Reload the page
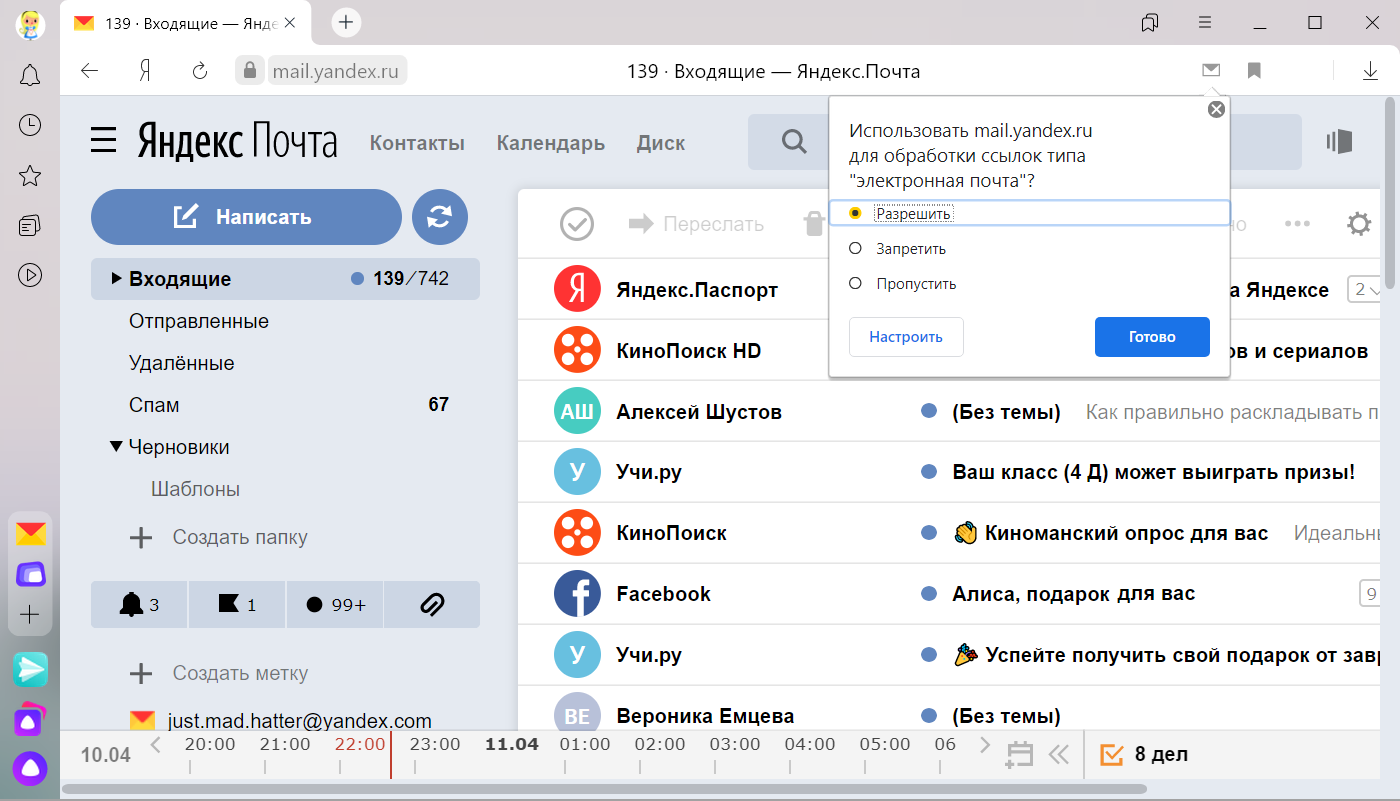 (x=199, y=71)
